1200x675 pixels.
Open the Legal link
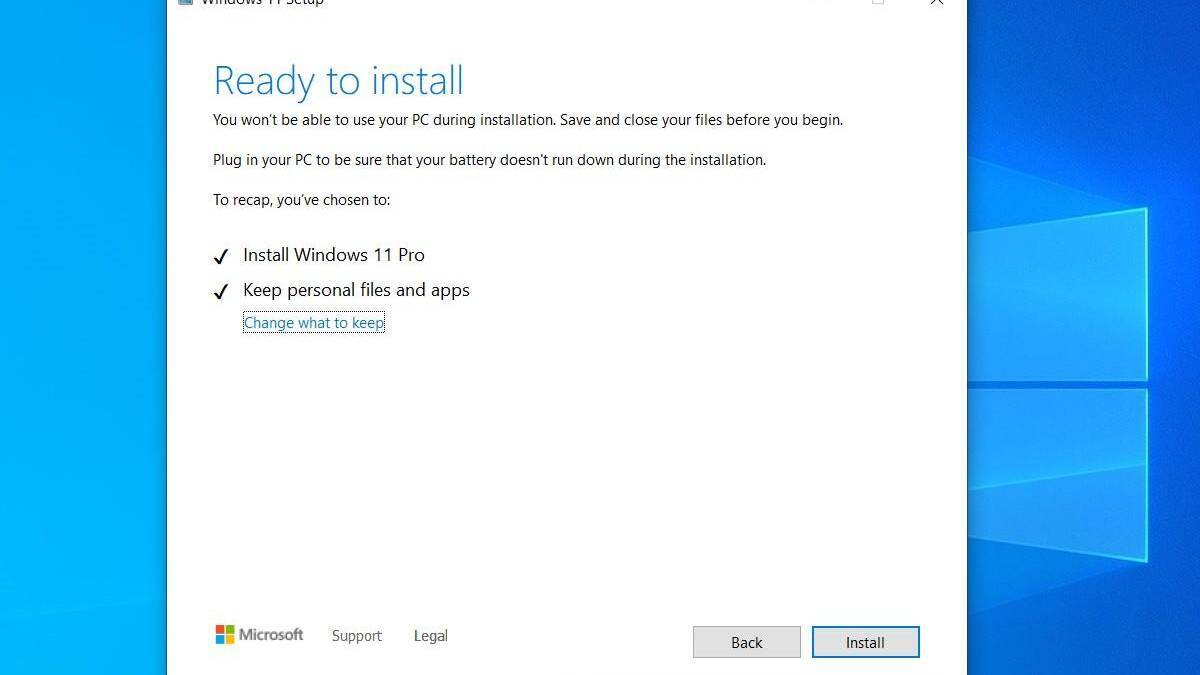pyautogui.click(x=431, y=636)
